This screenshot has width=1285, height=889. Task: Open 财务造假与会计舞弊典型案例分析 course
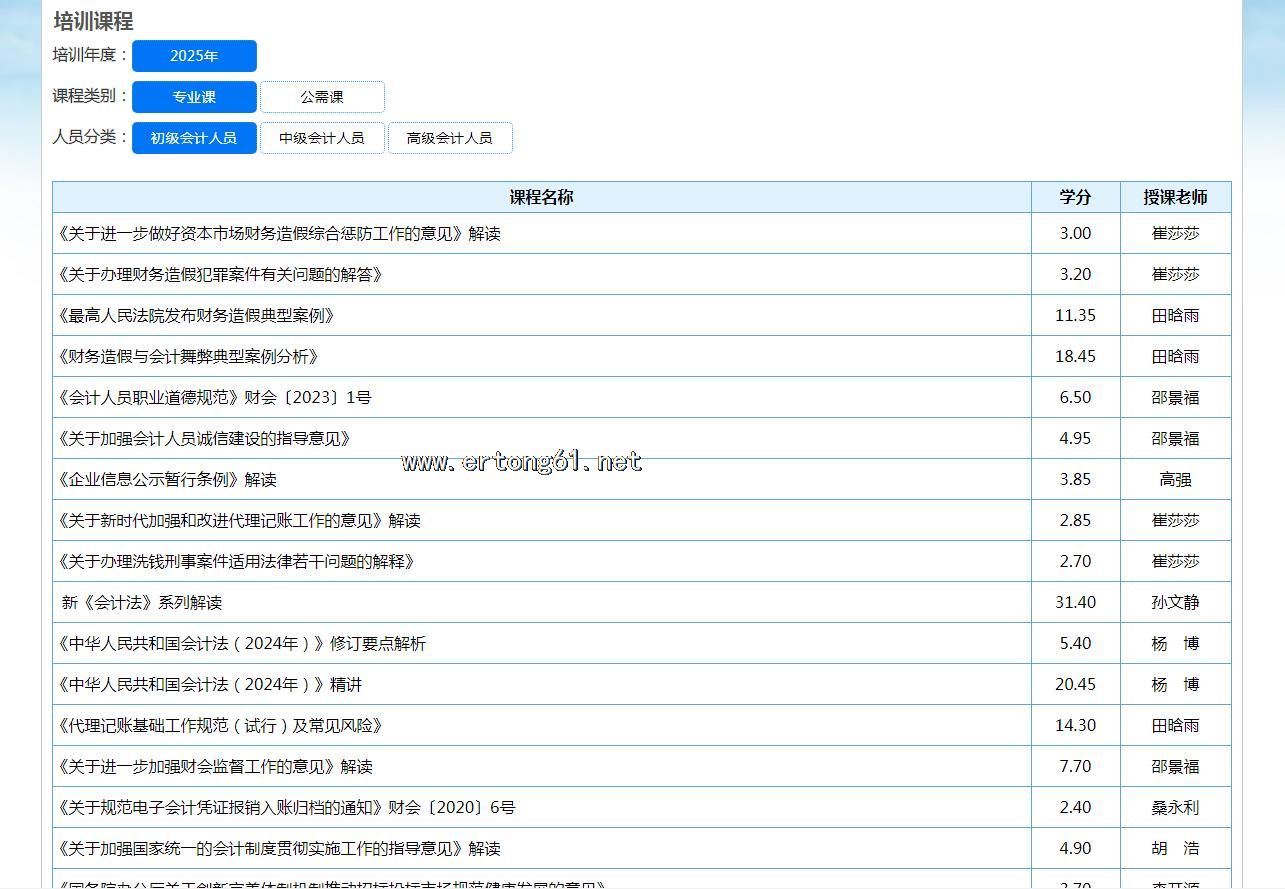pyautogui.click(x=189, y=356)
